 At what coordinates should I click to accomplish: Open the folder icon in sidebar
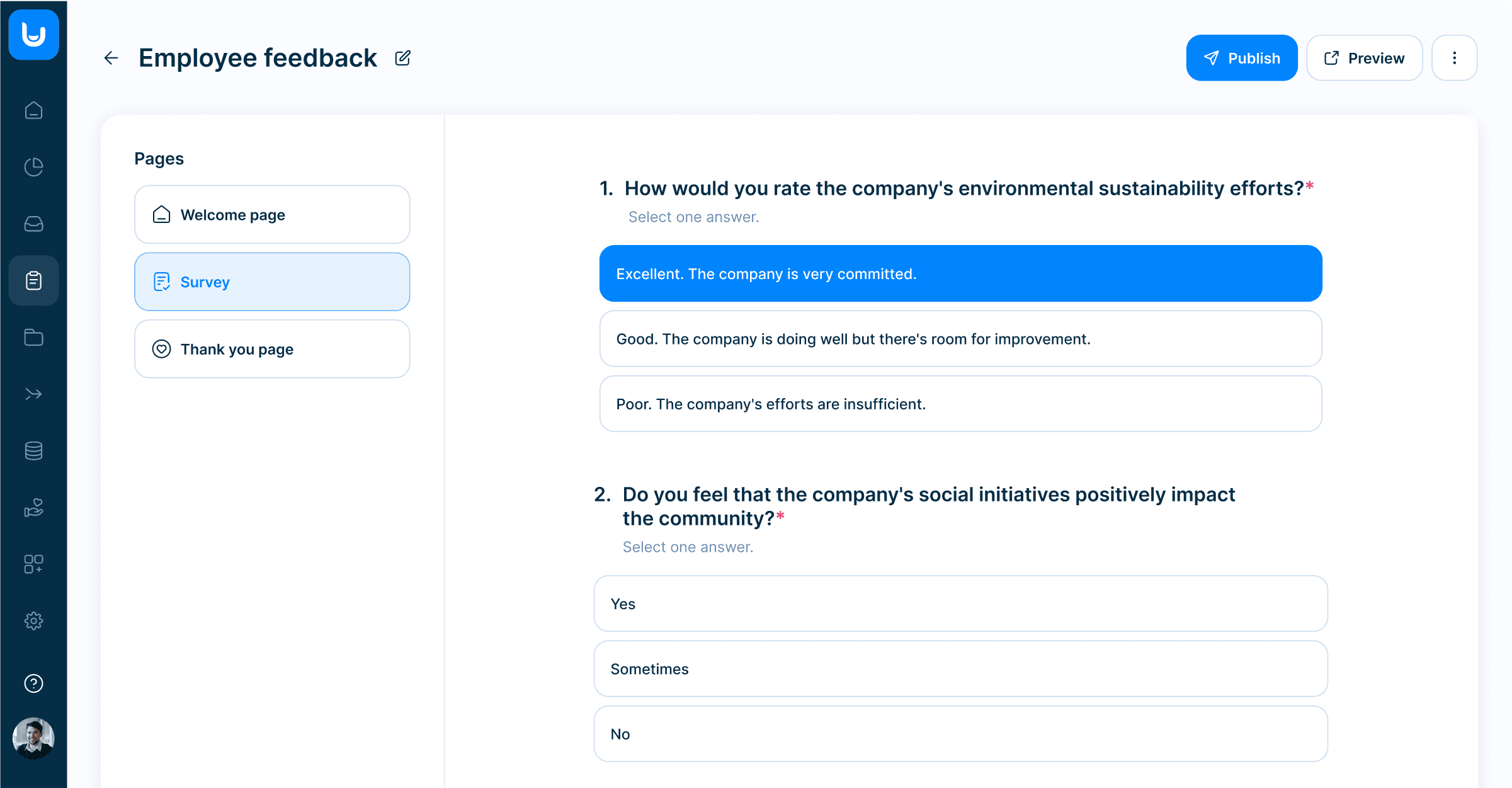click(33, 337)
